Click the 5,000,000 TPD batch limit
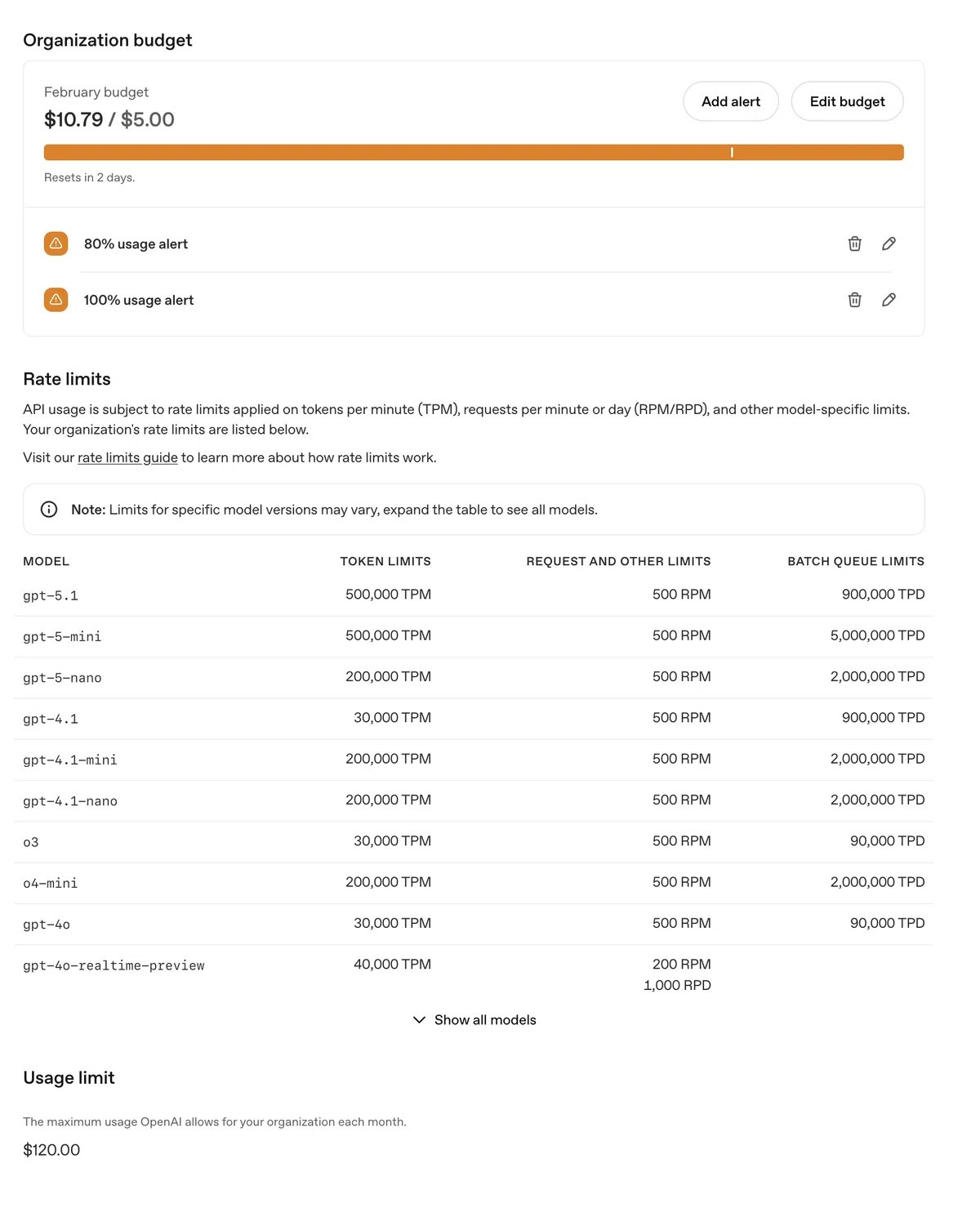This screenshot has height=1208, width=980. pyautogui.click(x=877, y=635)
